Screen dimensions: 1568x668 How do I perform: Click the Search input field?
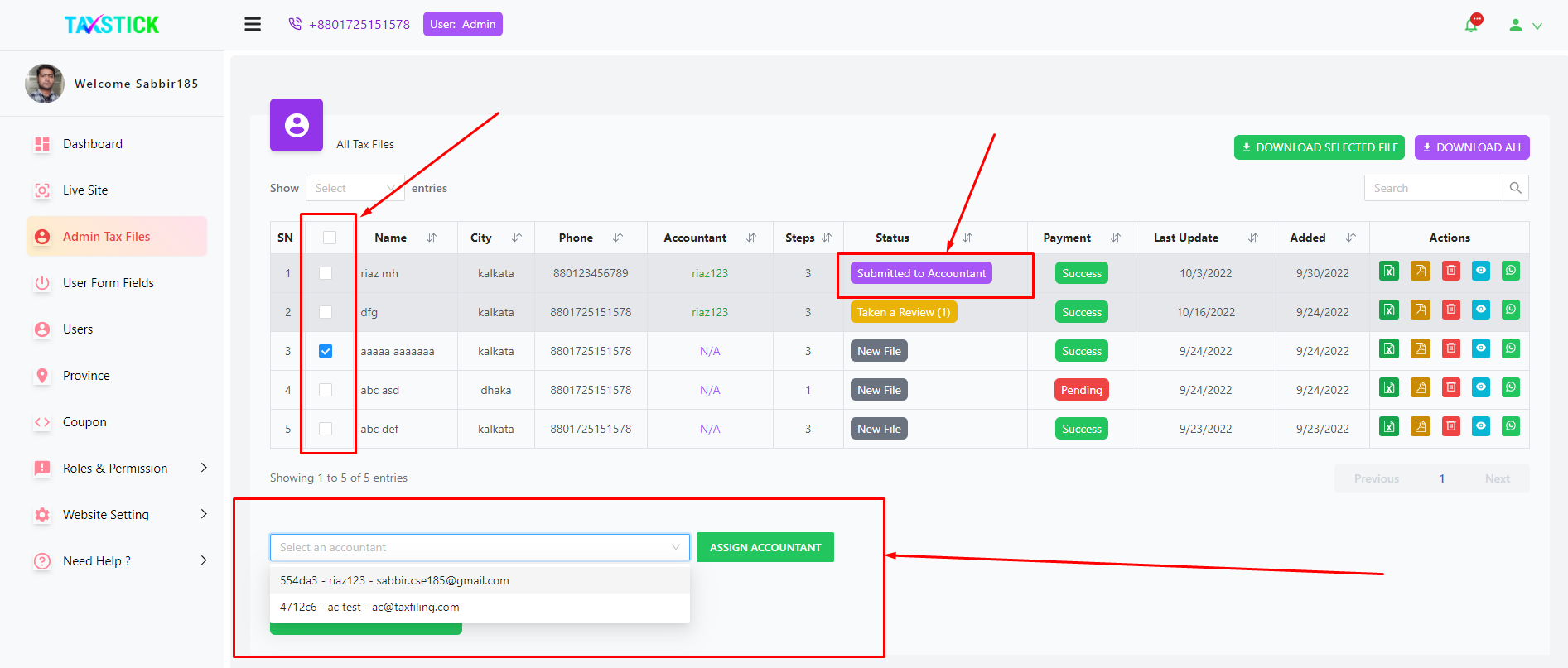1434,188
